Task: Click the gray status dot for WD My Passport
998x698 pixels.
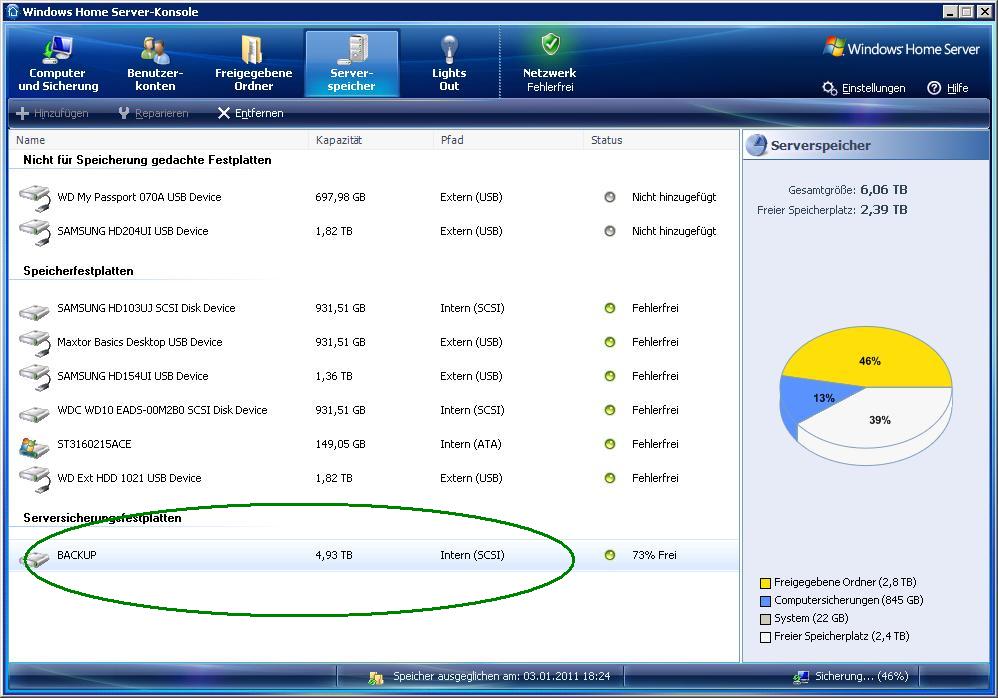Action: pos(610,197)
